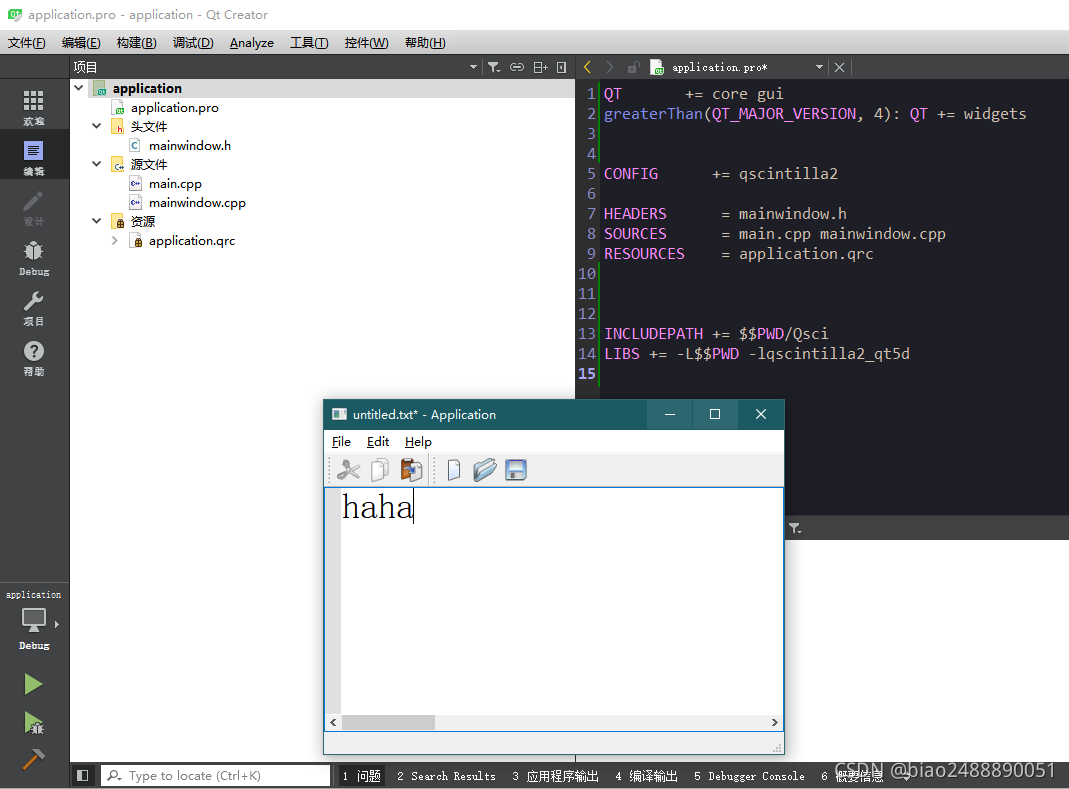Click the filter icon in lower output pane

click(x=795, y=528)
